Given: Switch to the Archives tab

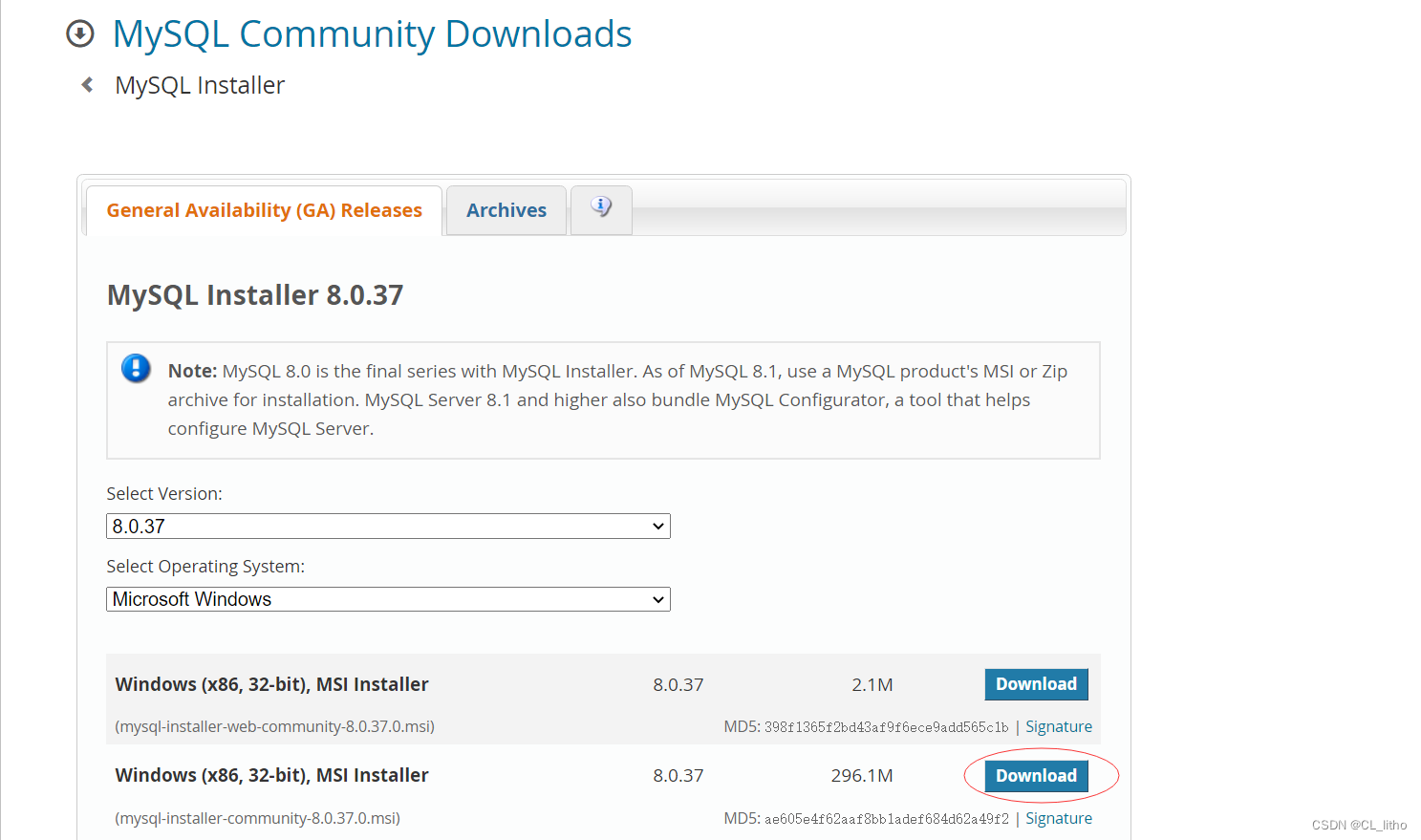Looking at the screenshot, I should (x=506, y=210).
